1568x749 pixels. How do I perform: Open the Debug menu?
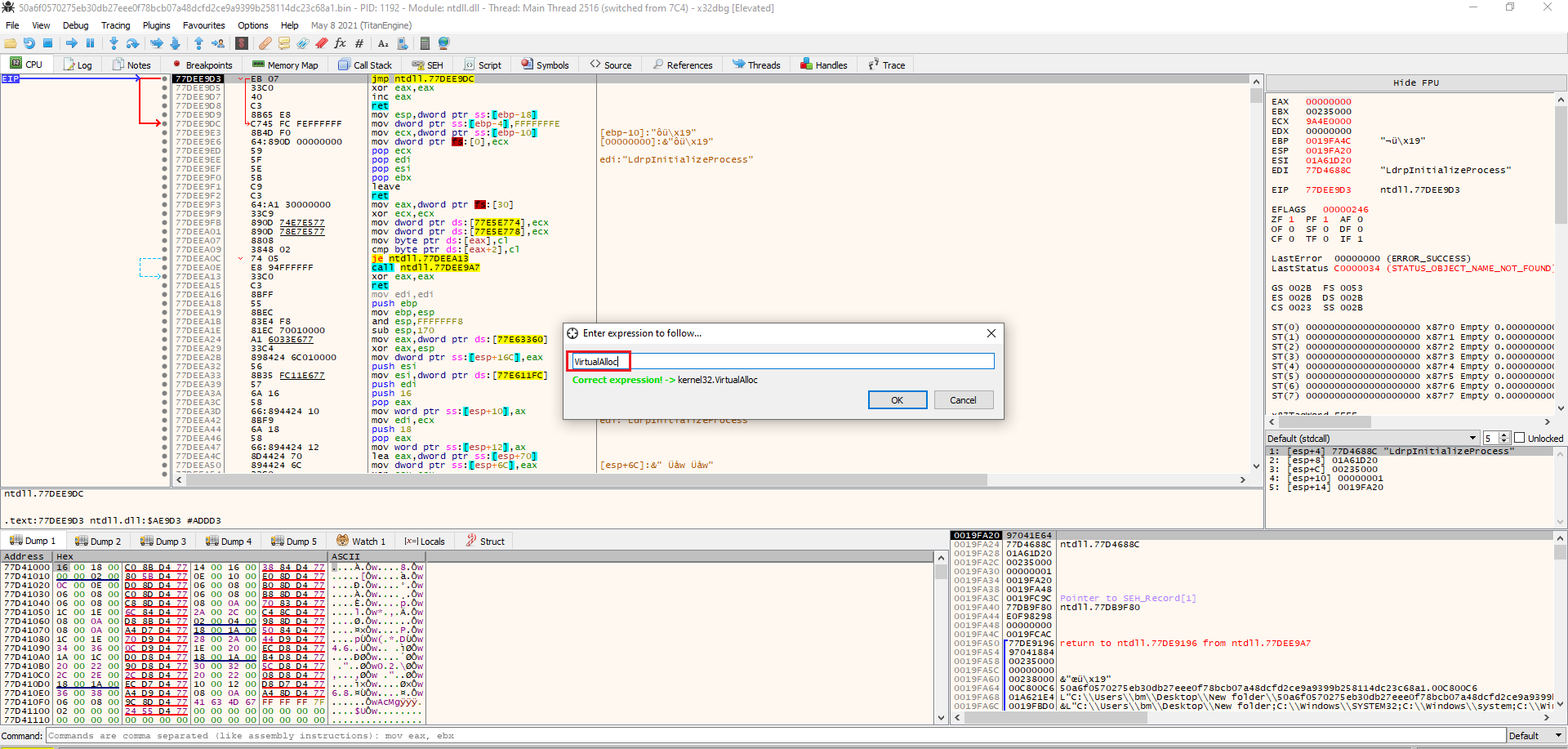(x=76, y=25)
